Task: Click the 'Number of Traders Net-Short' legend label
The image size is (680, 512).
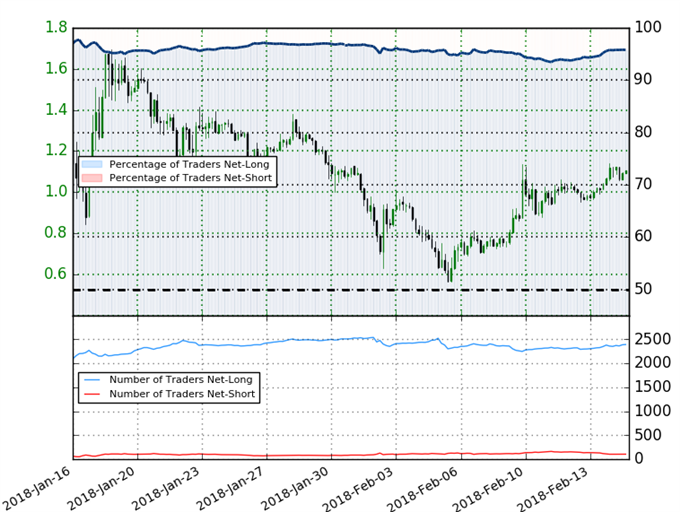Action: [x=182, y=394]
